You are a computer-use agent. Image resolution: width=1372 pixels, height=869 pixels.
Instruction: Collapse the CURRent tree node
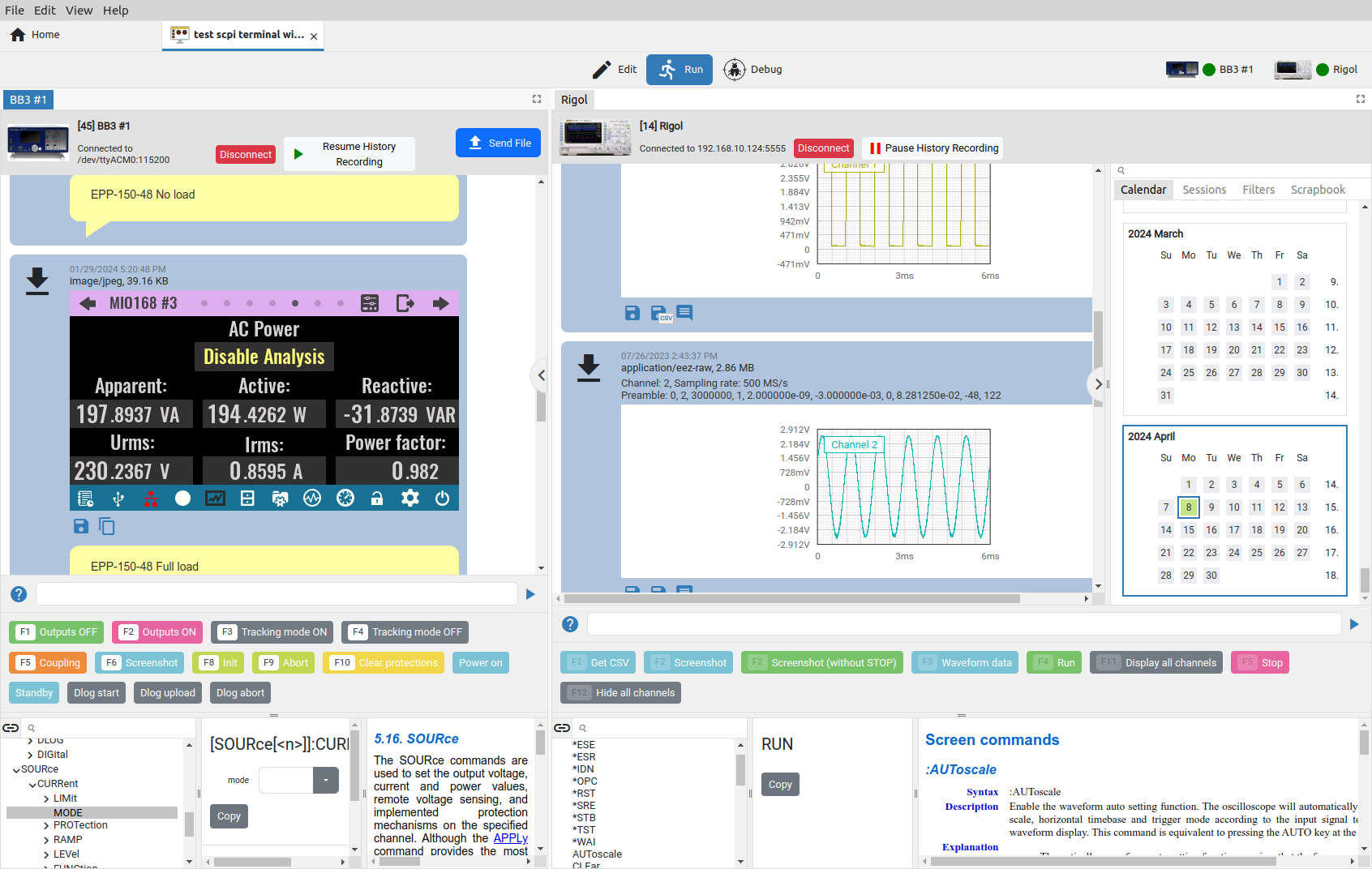[x=32, y=785]
